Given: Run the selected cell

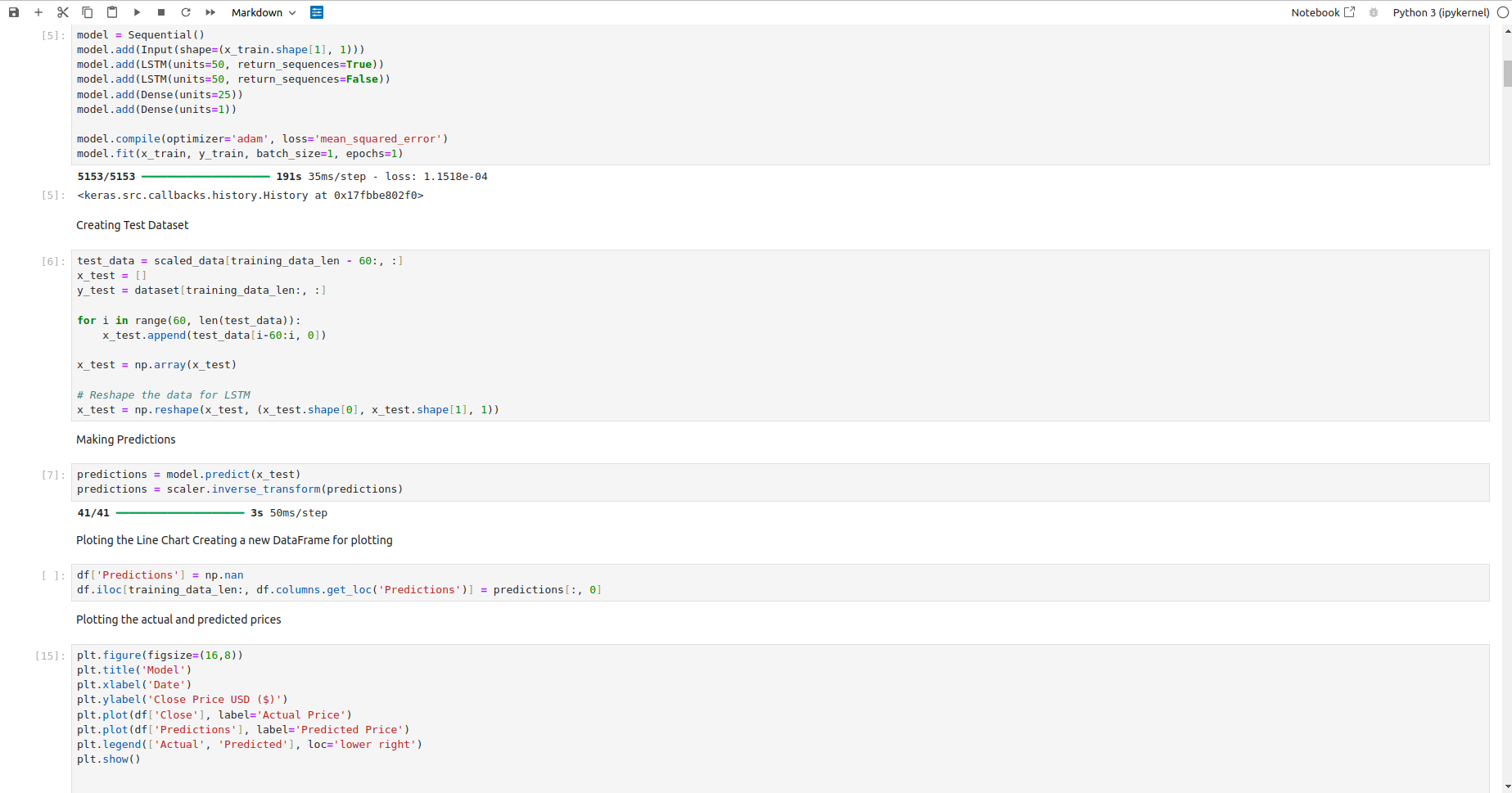Looking at the screenshot, I should point(137,12).
